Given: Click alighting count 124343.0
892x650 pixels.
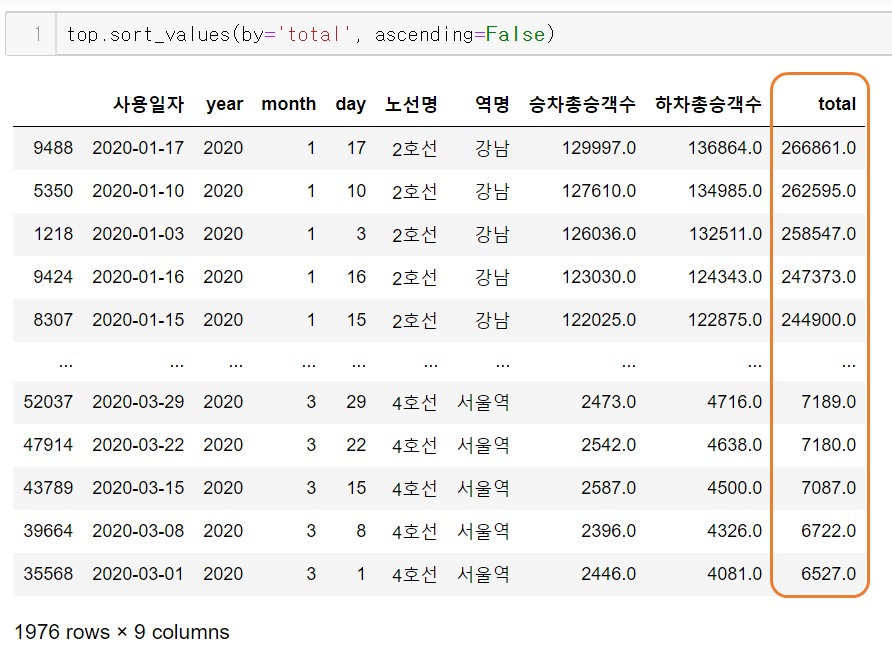Looking at the screenshot, I should 725,277.
